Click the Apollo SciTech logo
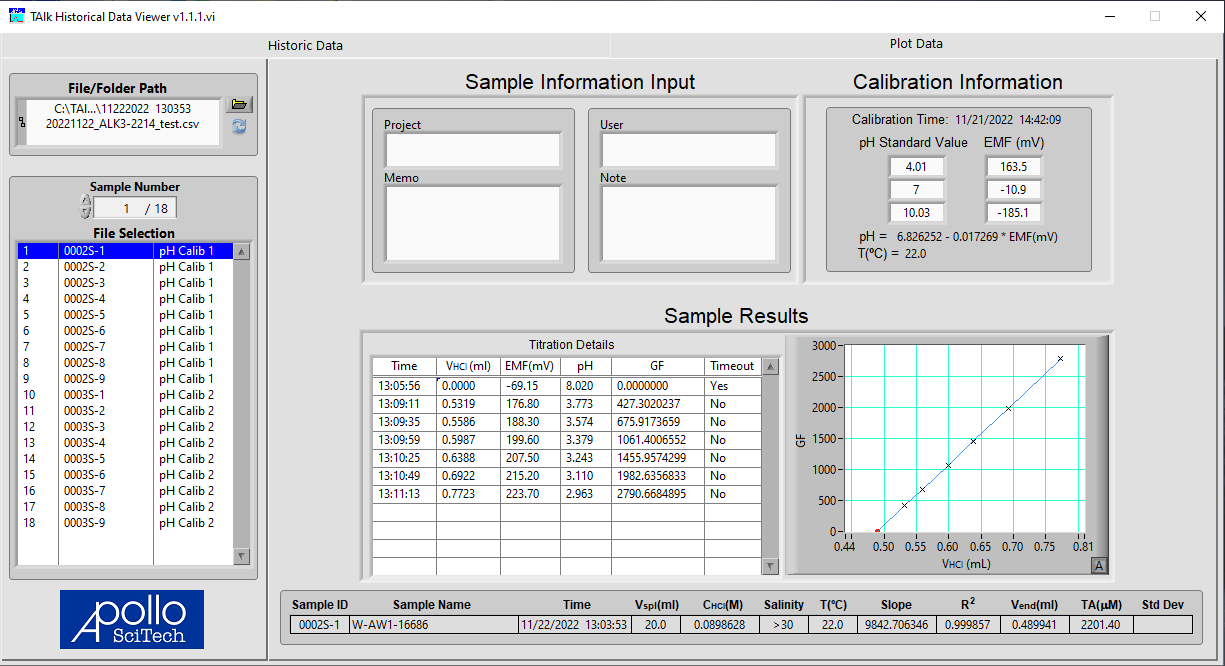This screenshot has height=666, width=1225. pyautogui.click(x=131, y=619)
